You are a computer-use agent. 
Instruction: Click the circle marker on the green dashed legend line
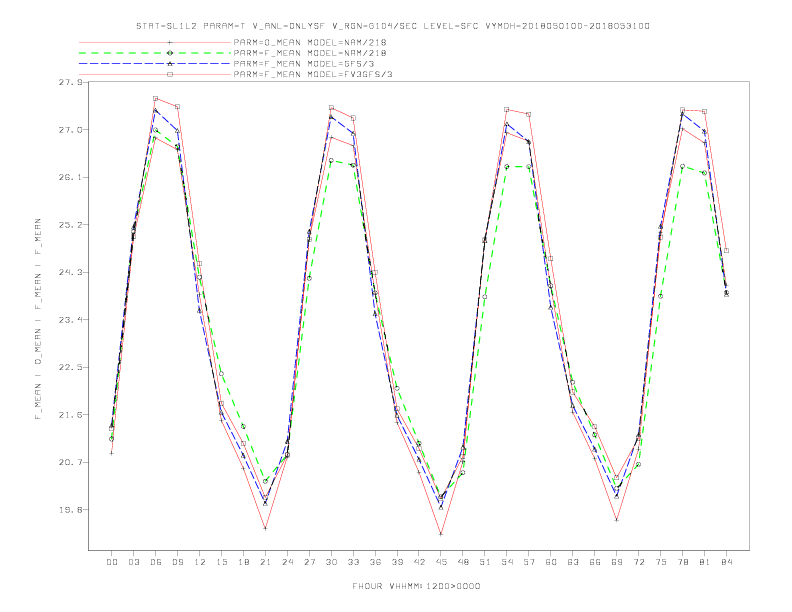click(170, 53)
